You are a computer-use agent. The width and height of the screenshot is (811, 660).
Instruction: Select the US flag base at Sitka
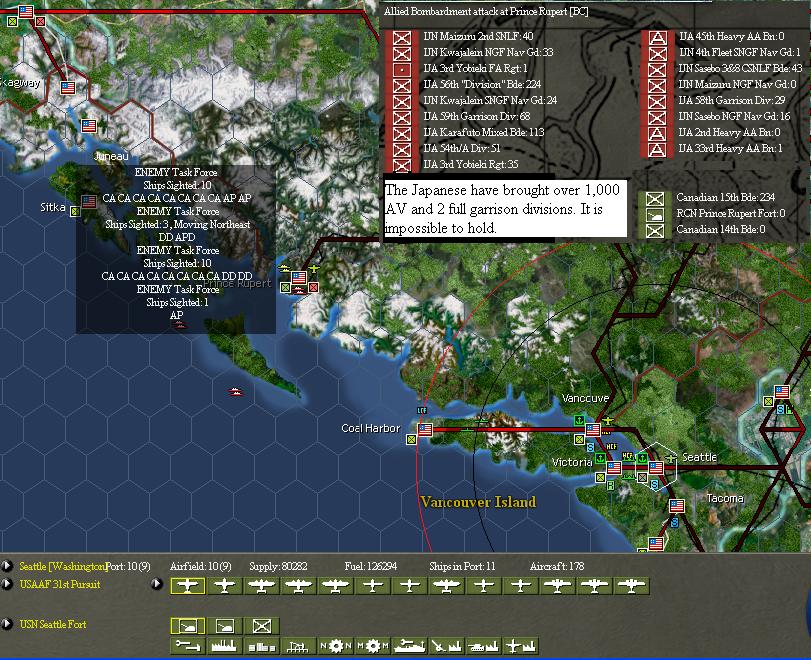[89, 201]
